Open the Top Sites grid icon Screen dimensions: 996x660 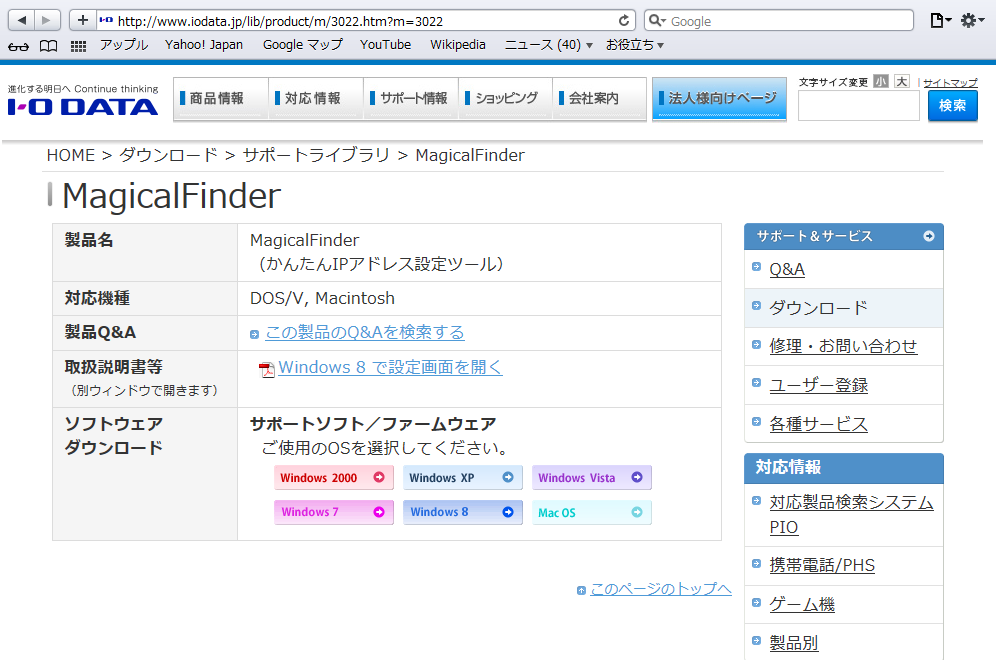tap(78, 46)
